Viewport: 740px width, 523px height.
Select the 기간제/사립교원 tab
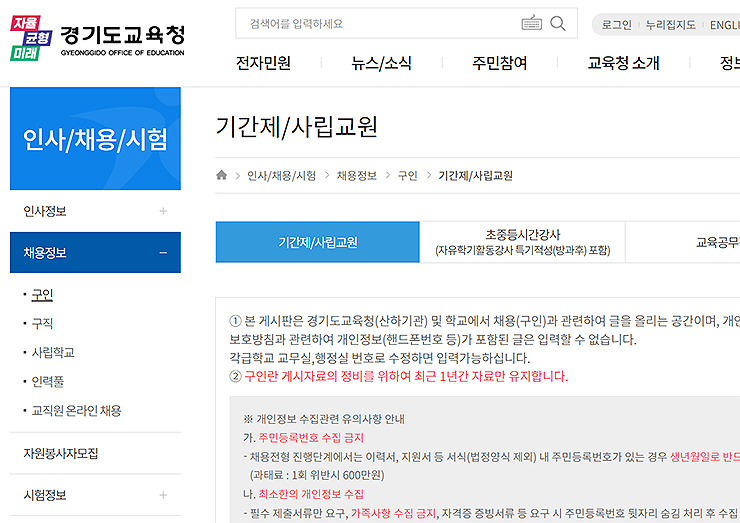(x=318, y=242)
